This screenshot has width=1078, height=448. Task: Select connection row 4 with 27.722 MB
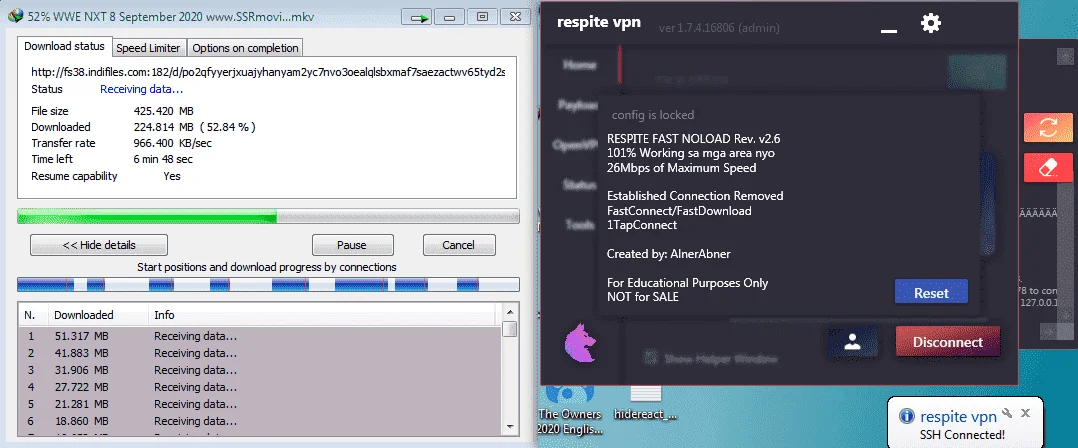[261, 387]
